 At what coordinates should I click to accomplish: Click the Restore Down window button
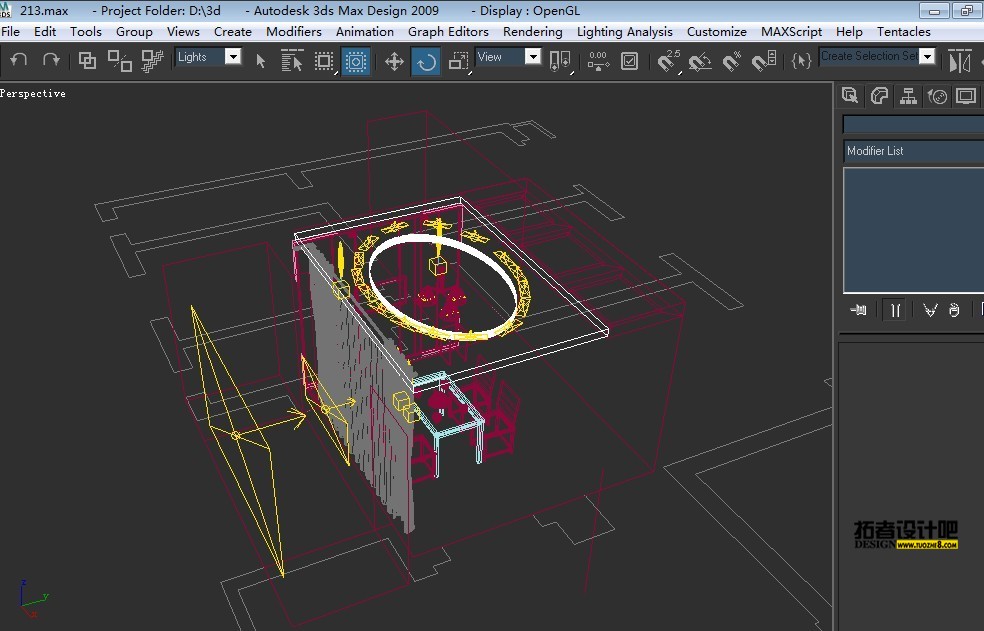(967, 11)
